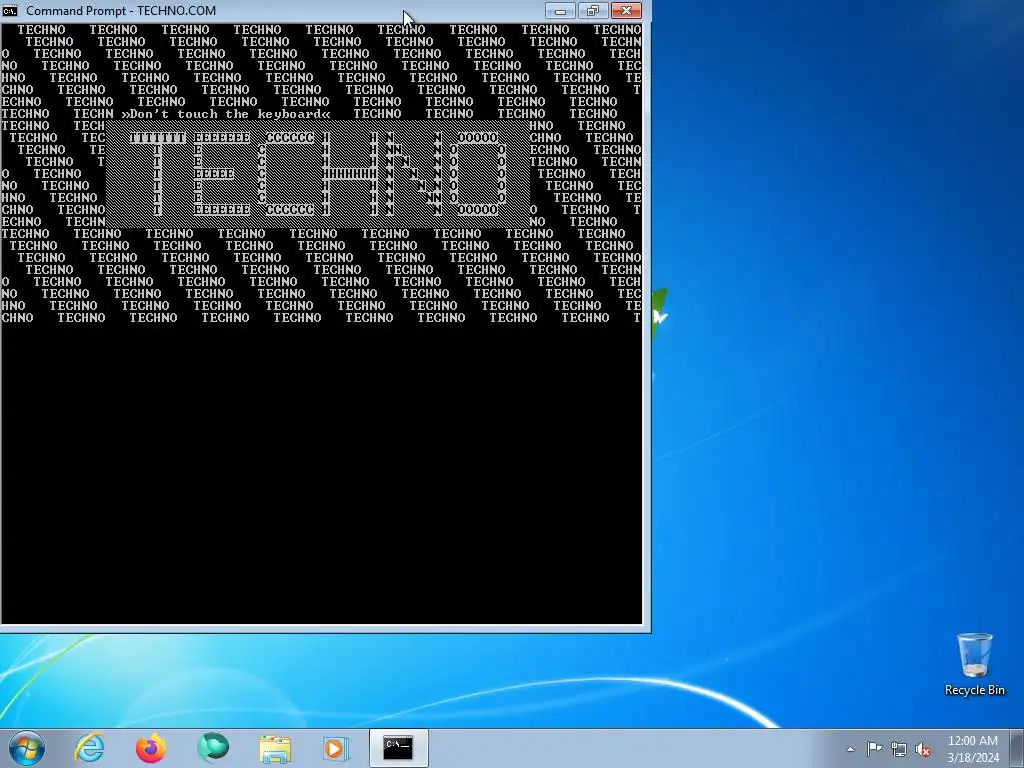Open Action Center flag icon
Viewport: 1024px width, 768px height.
point(874,748)
